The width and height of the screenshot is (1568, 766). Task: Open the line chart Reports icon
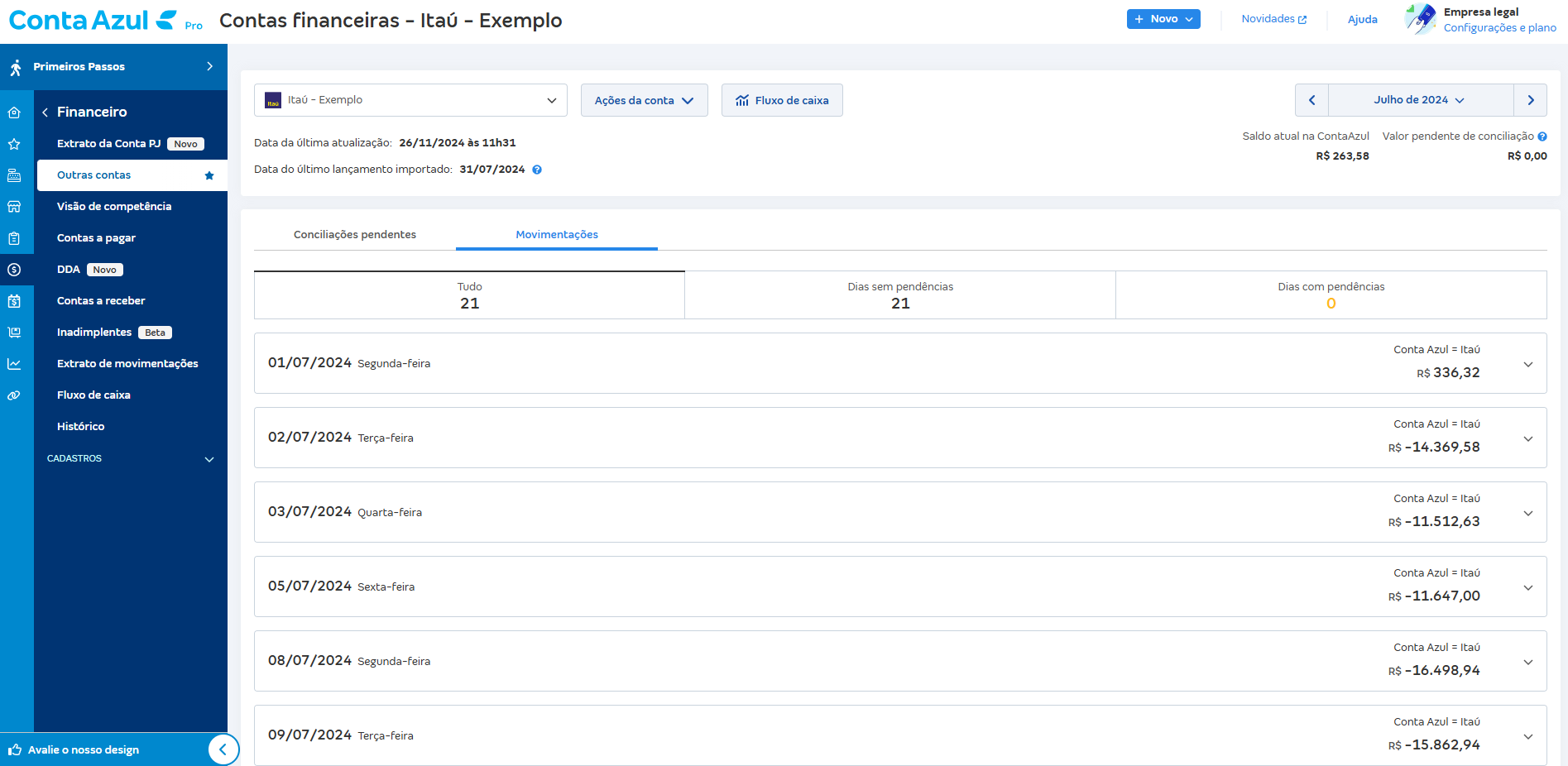15,363
